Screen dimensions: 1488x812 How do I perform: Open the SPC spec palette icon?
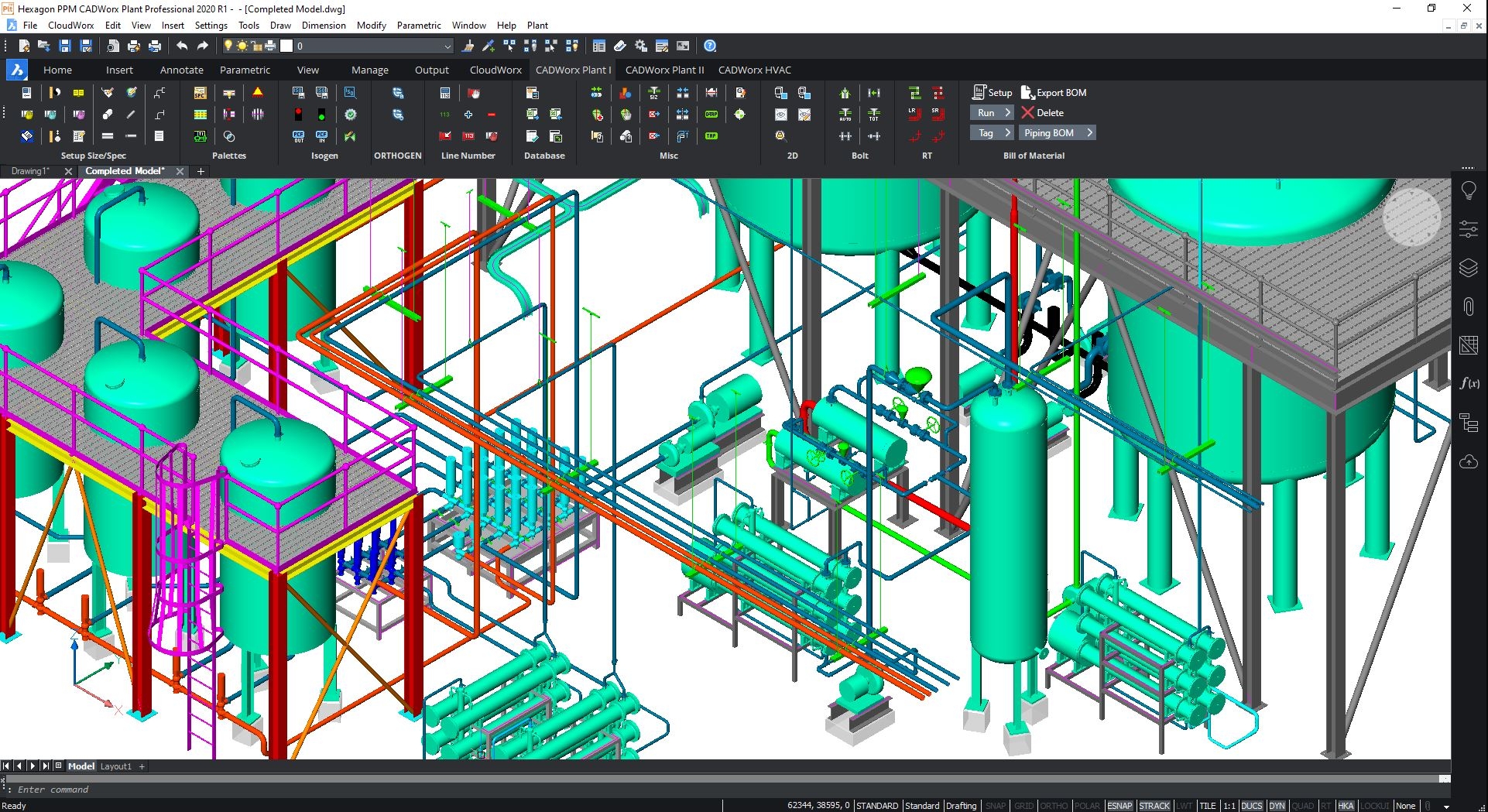tap(200, 93)
